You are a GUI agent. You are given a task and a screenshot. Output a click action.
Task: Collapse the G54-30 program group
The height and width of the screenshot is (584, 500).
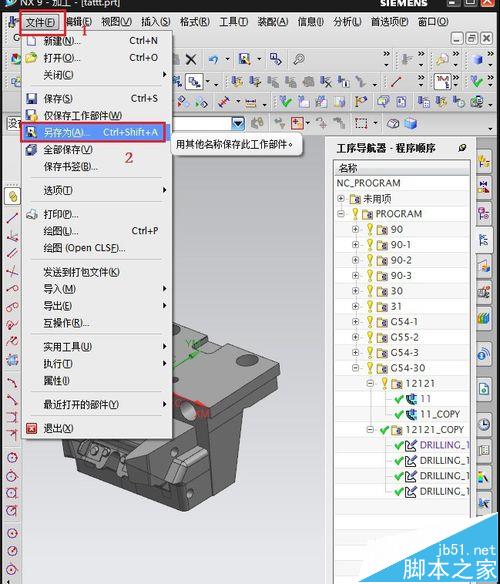click(x=355, y=368)
